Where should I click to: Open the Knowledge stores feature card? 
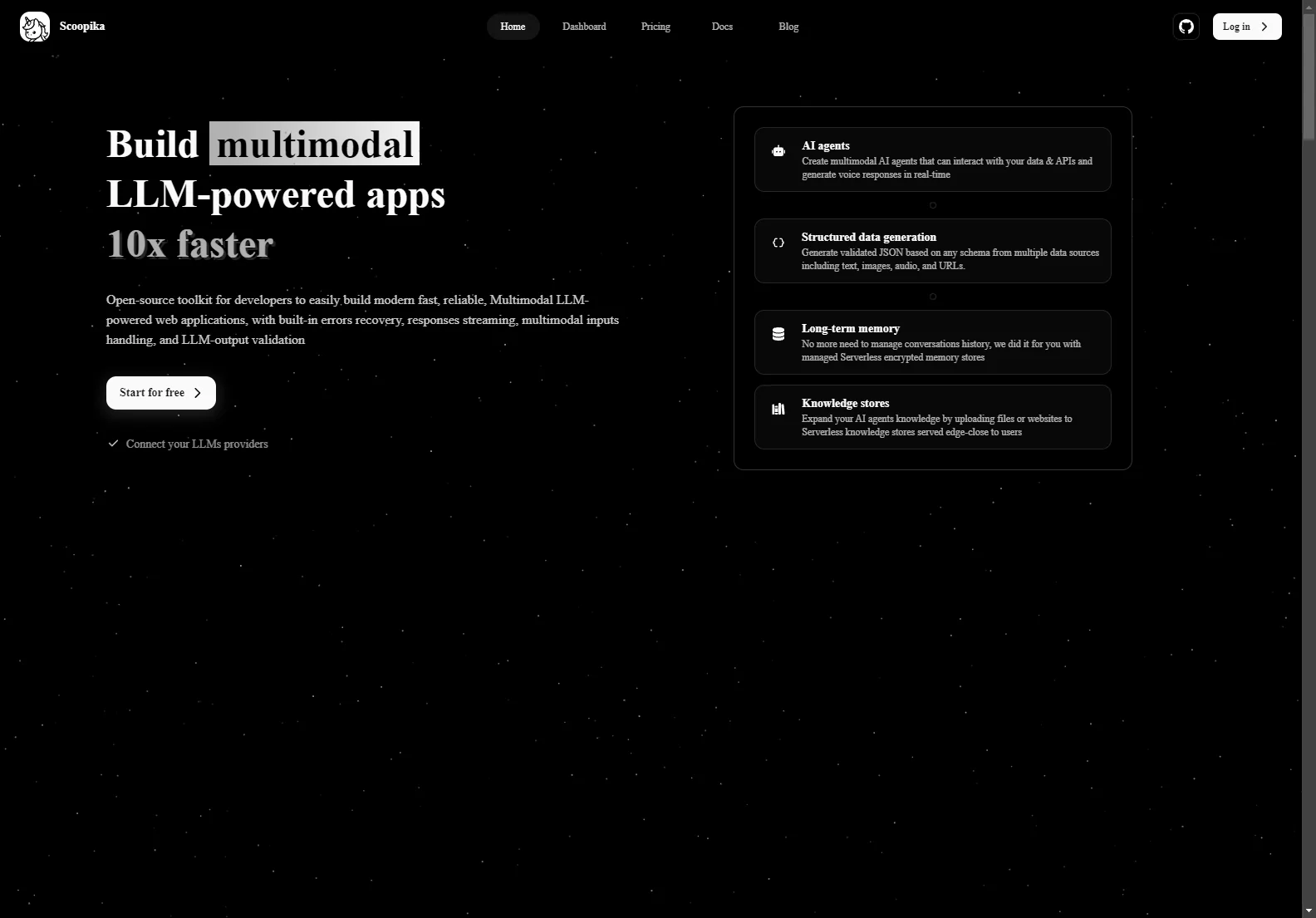click(x=932, y=417)
